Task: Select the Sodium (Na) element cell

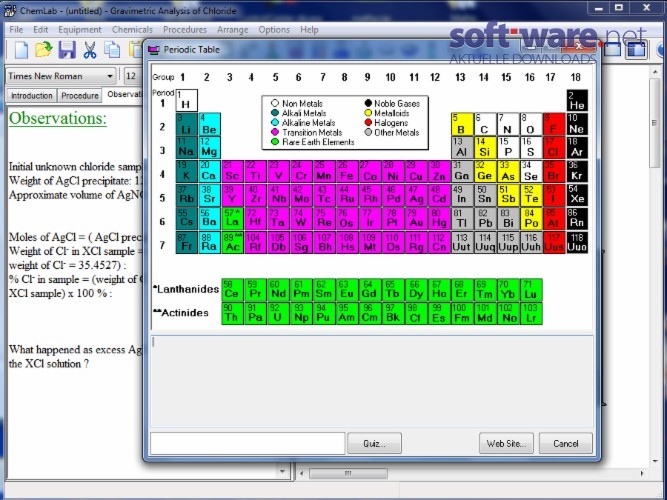Action: coord(186,148)
